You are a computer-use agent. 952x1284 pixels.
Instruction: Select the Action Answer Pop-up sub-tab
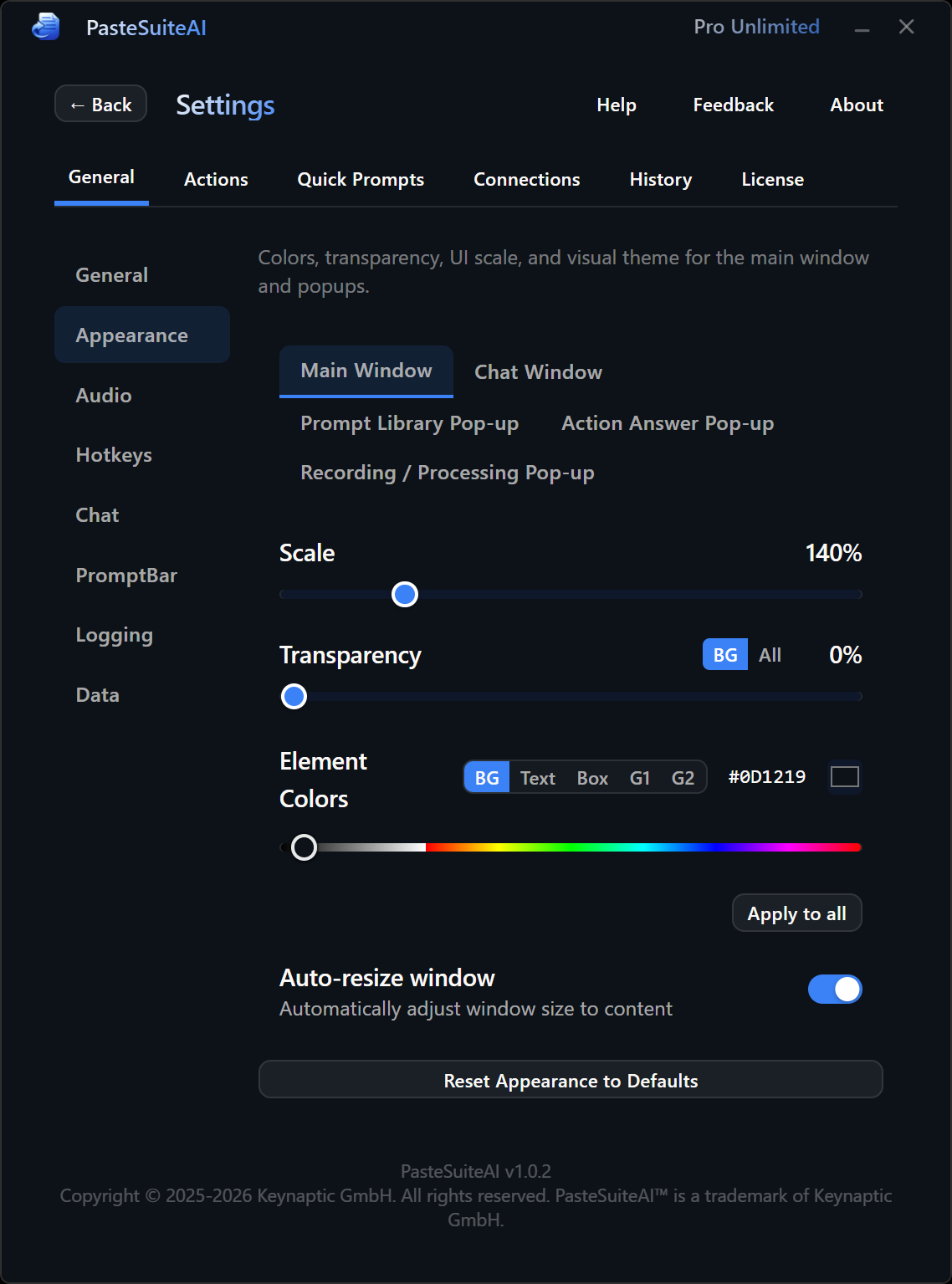(x=668, y=423)
